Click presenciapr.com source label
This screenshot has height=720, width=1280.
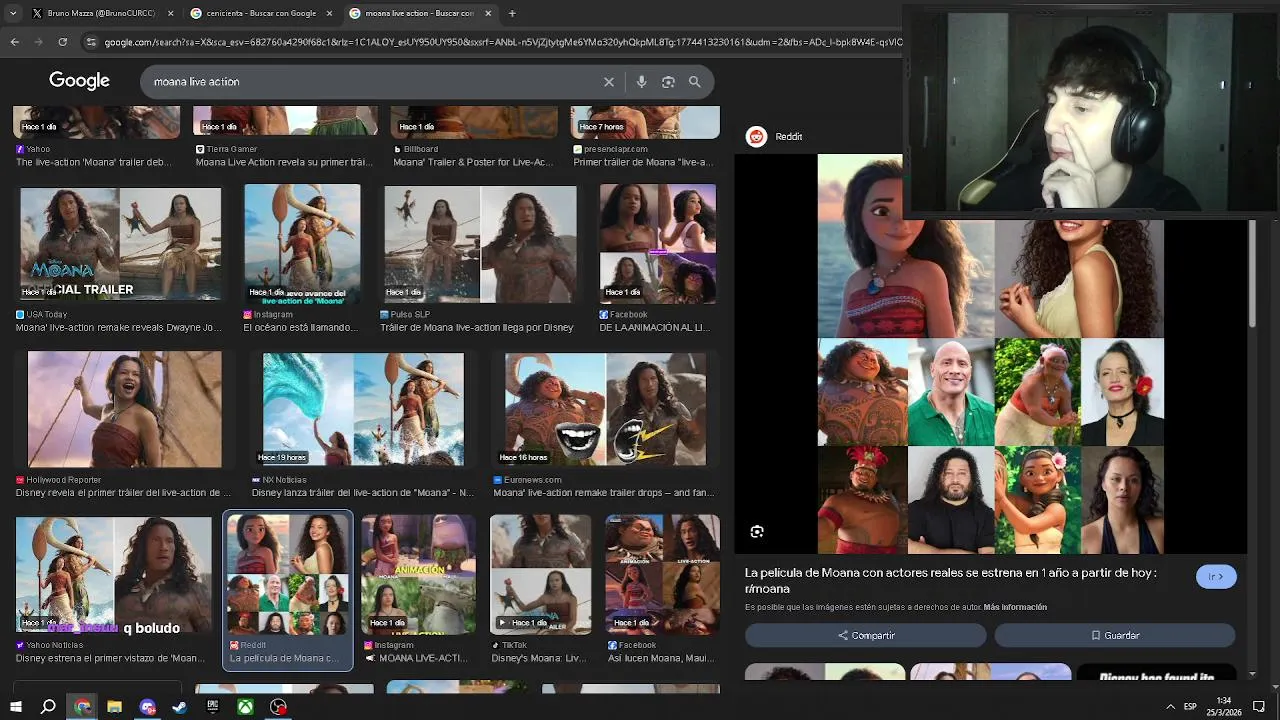point(616,149)
